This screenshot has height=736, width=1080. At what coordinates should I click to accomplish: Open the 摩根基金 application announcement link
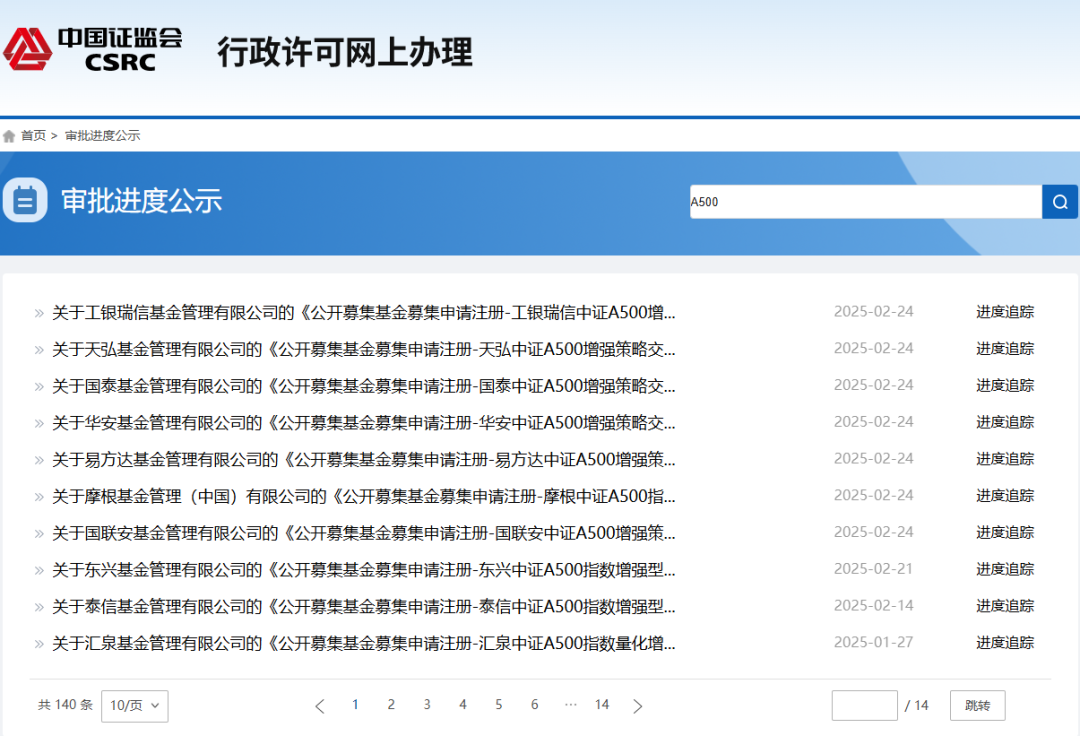pos(360,496)
